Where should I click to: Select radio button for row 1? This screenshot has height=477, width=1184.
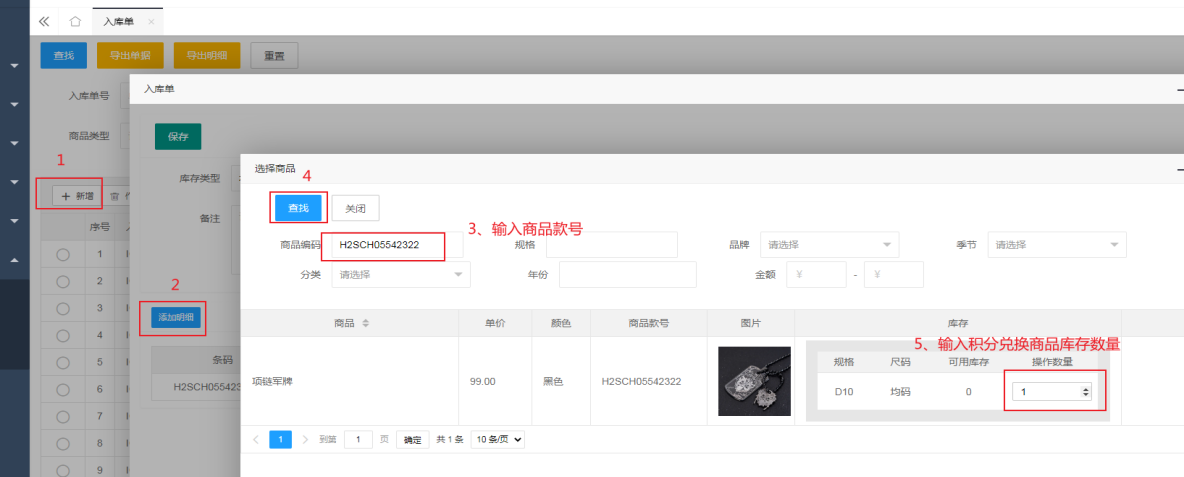click(x=63, y=254)
